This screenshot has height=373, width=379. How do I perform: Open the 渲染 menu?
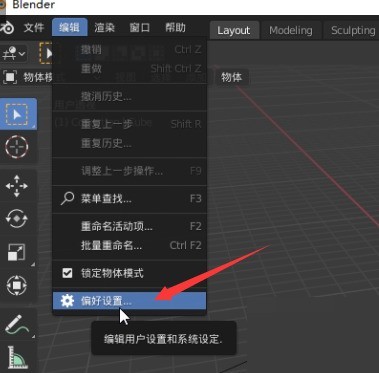[x=104, y=27]
